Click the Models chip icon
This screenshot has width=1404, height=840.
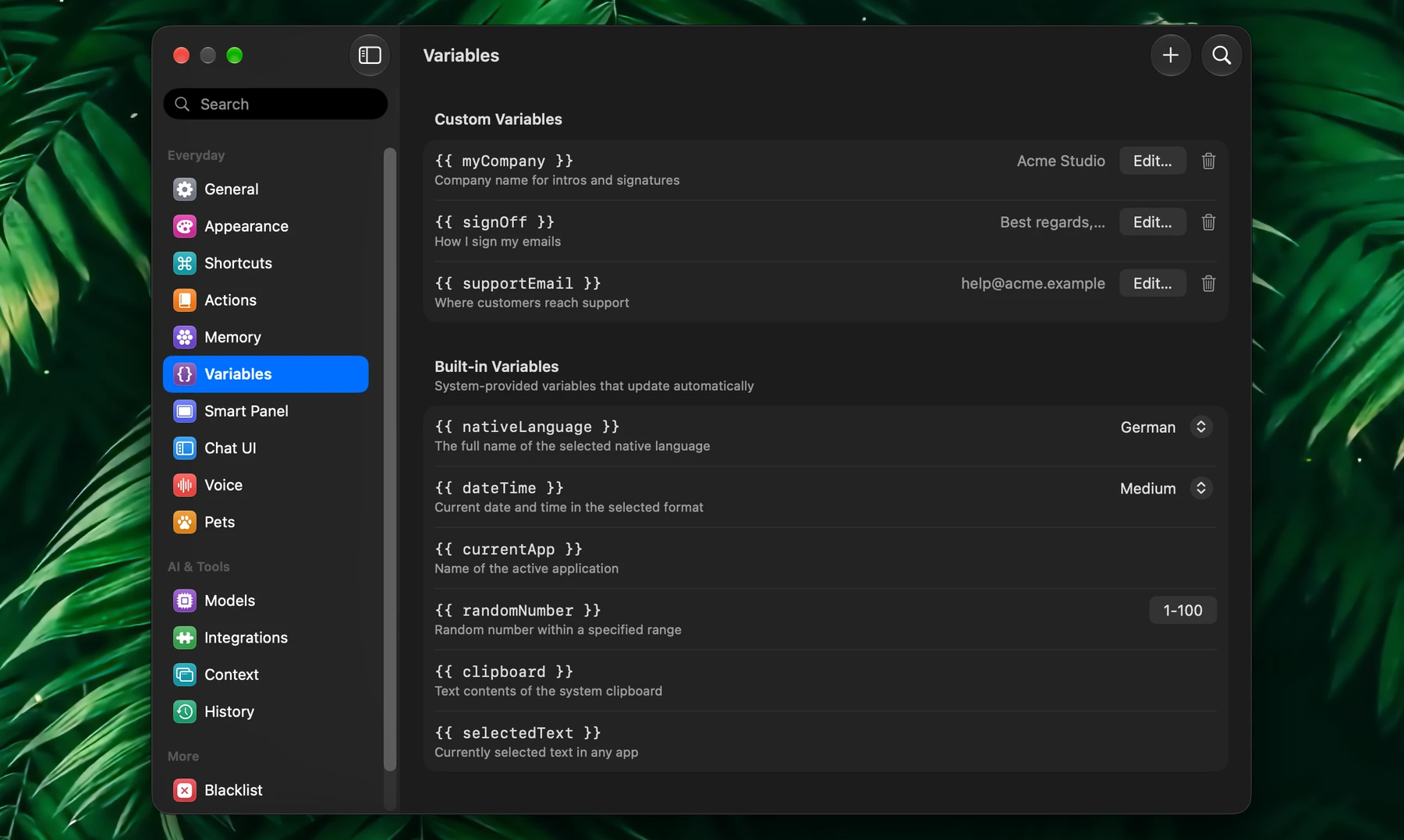185,601
